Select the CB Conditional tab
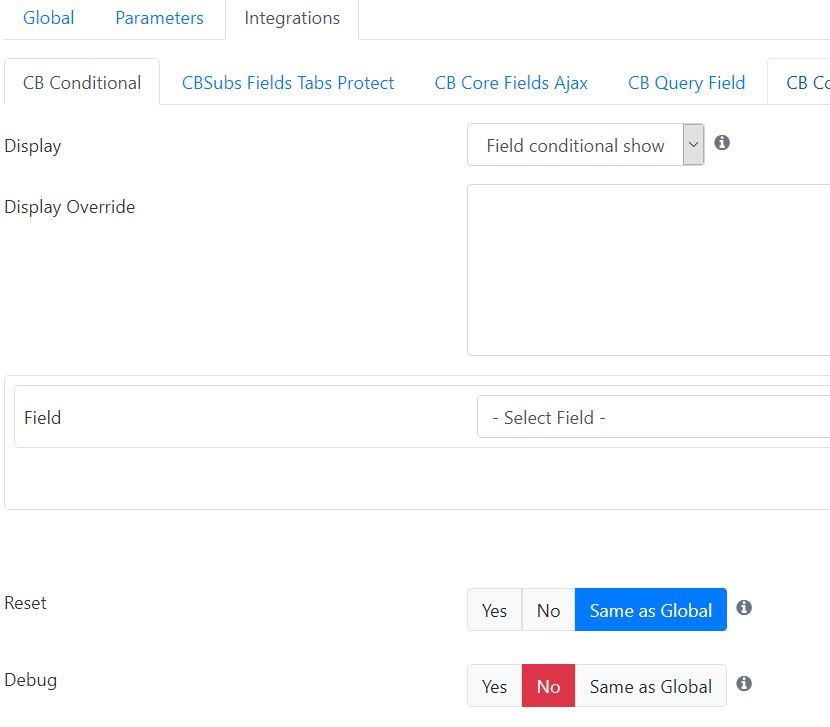 tap(82, 83)
